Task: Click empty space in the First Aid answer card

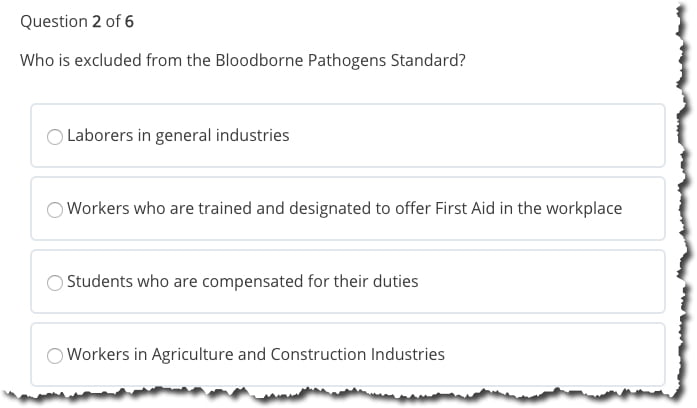Action: pyautogui.click(x=642, y=208)
